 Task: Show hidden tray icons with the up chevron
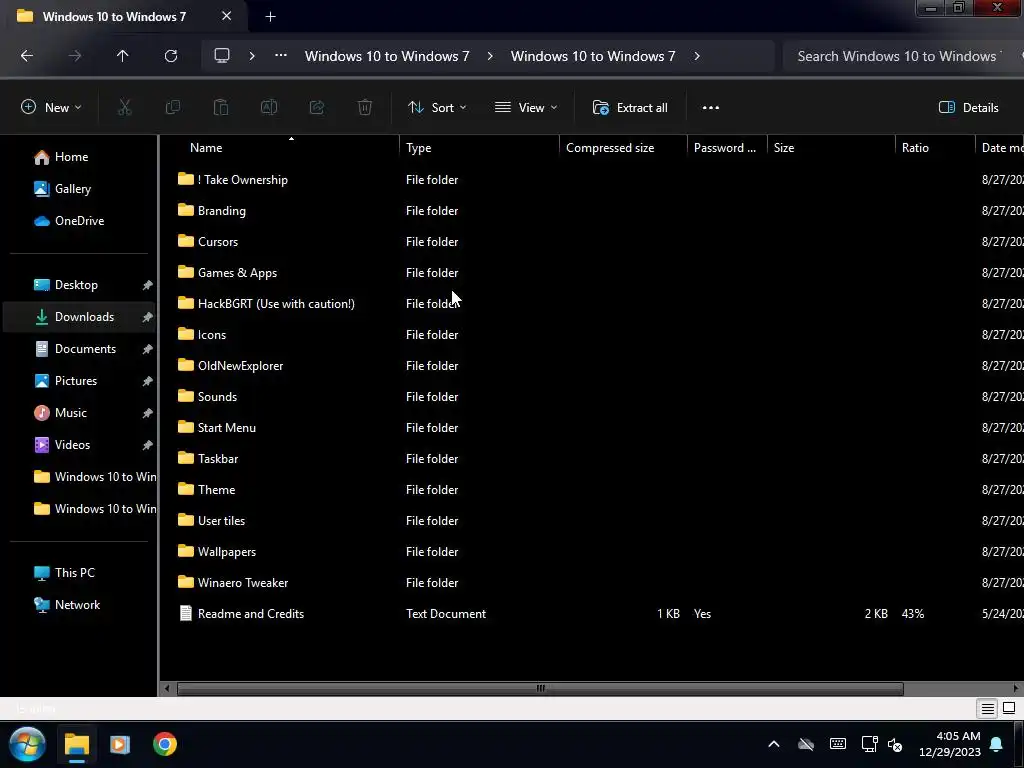point(774,744)
